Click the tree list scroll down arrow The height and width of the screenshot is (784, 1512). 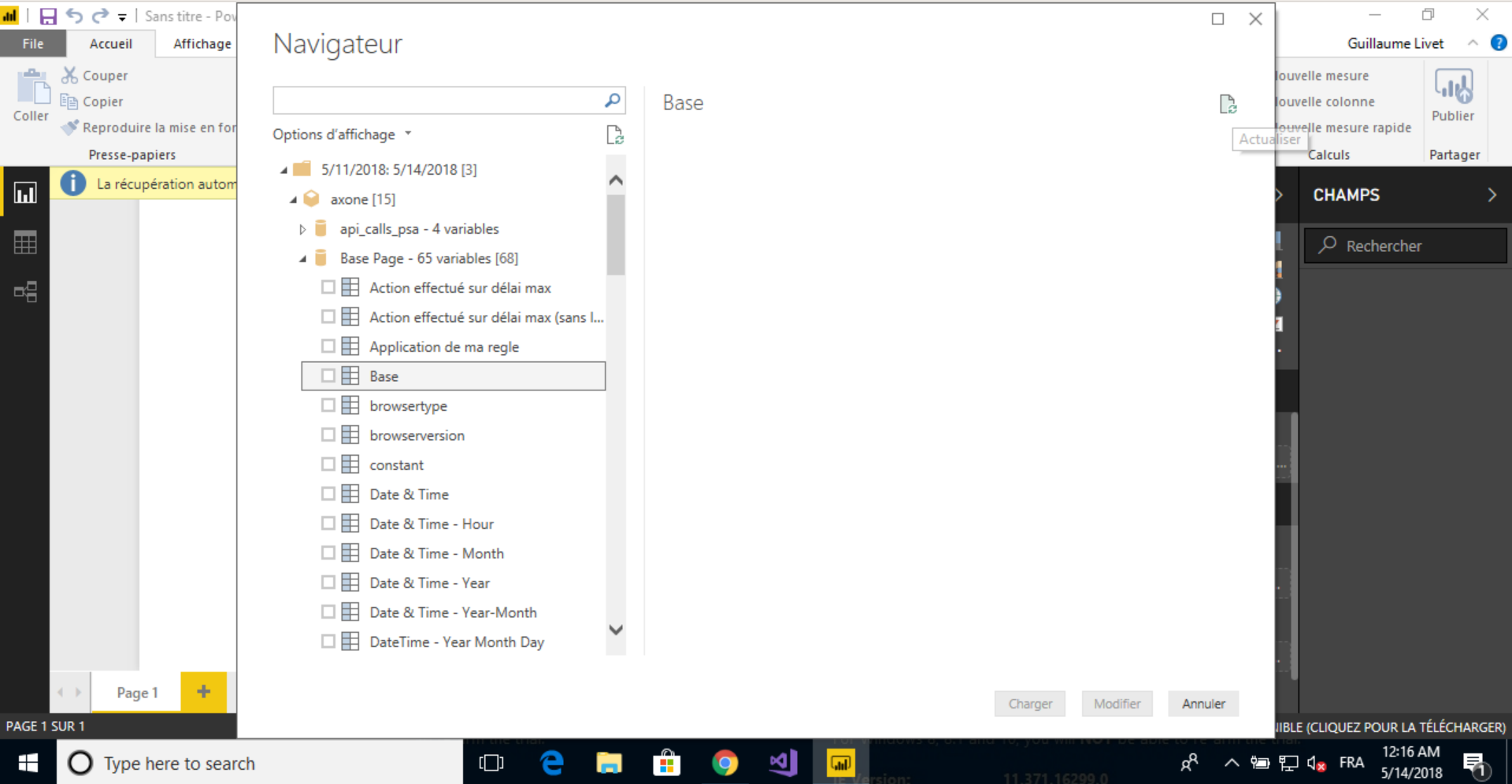[x=616, y=630]
